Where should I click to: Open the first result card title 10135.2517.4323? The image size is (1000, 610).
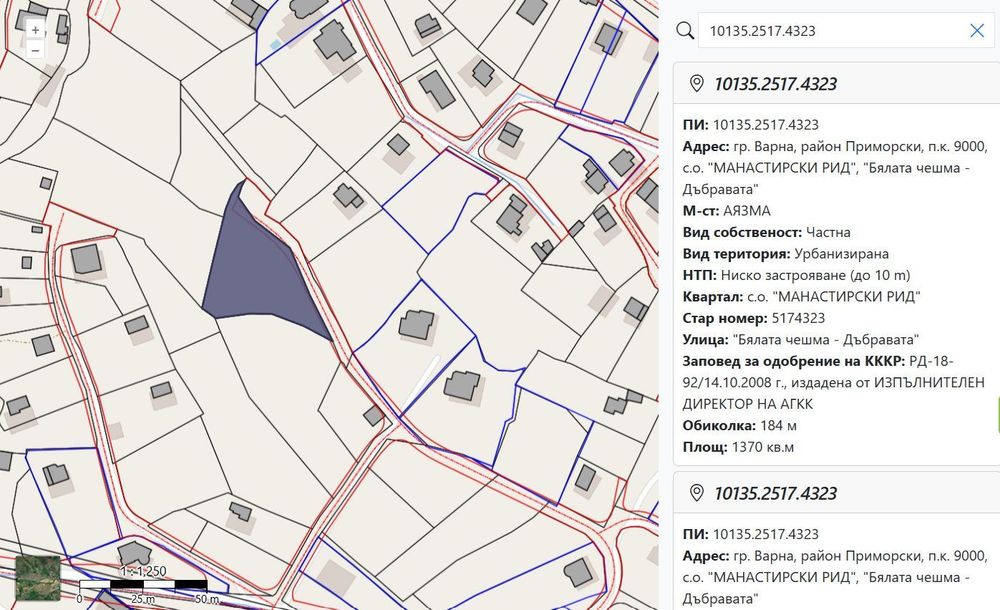(775, 84)
